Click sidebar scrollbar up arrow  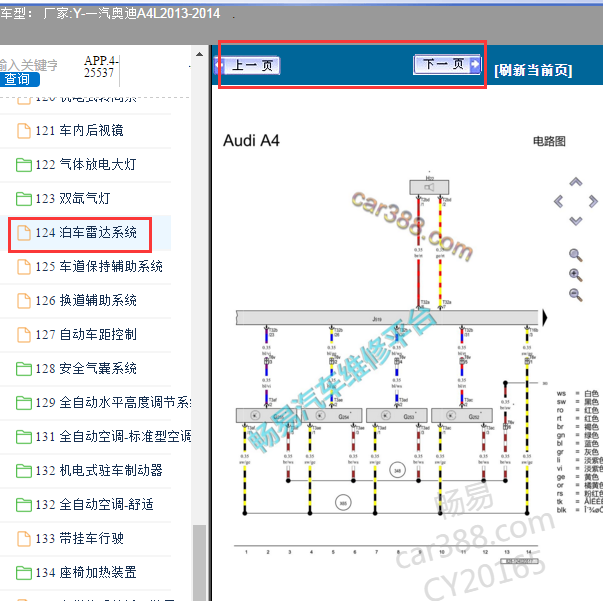[199, 54]
